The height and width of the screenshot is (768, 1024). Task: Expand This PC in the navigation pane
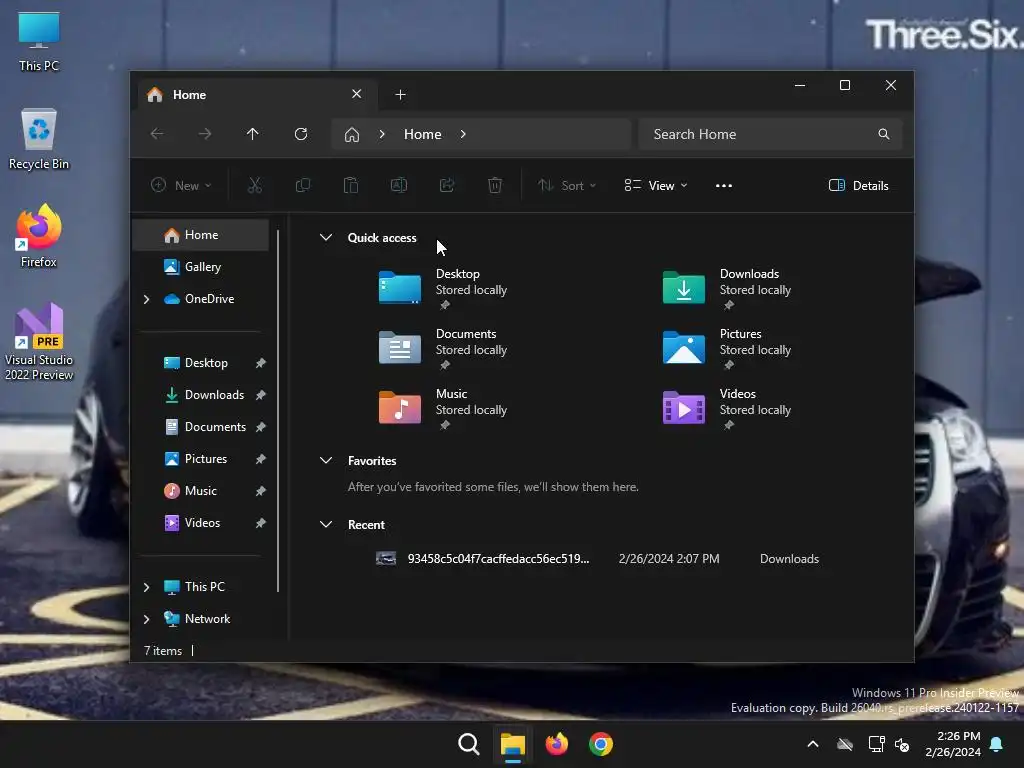tap(146, 587)
